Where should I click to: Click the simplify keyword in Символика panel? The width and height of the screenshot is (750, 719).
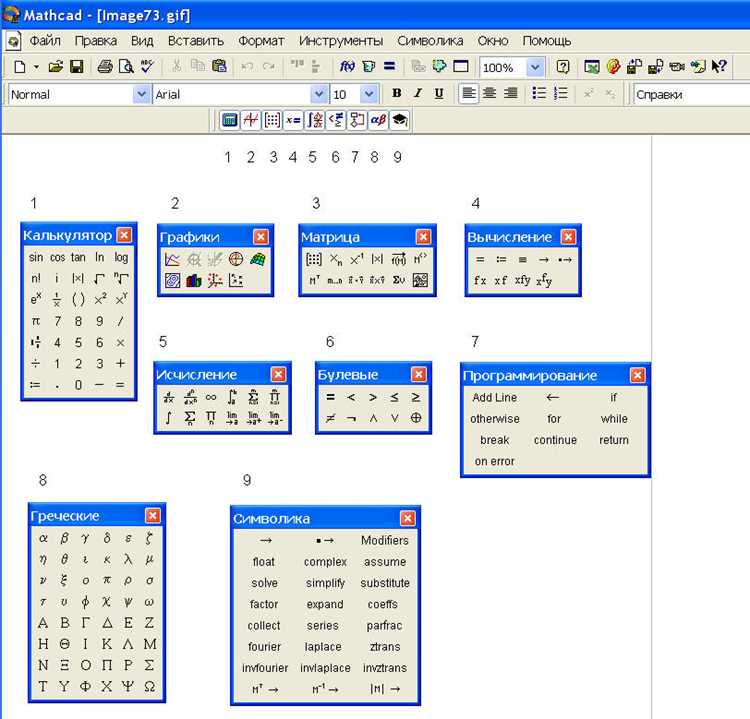(325, 583)
